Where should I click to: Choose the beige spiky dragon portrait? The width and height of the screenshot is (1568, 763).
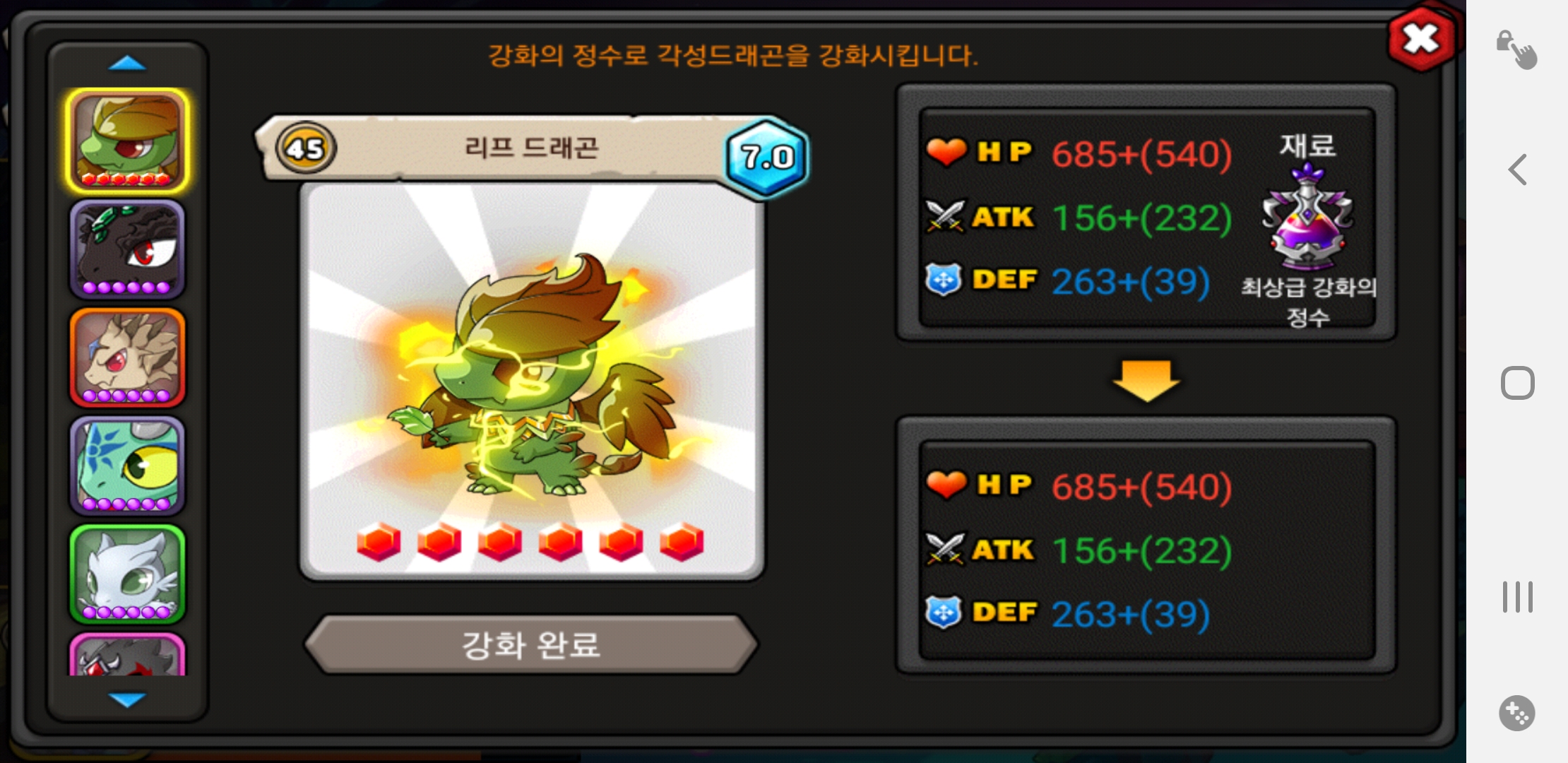point(127,357)
